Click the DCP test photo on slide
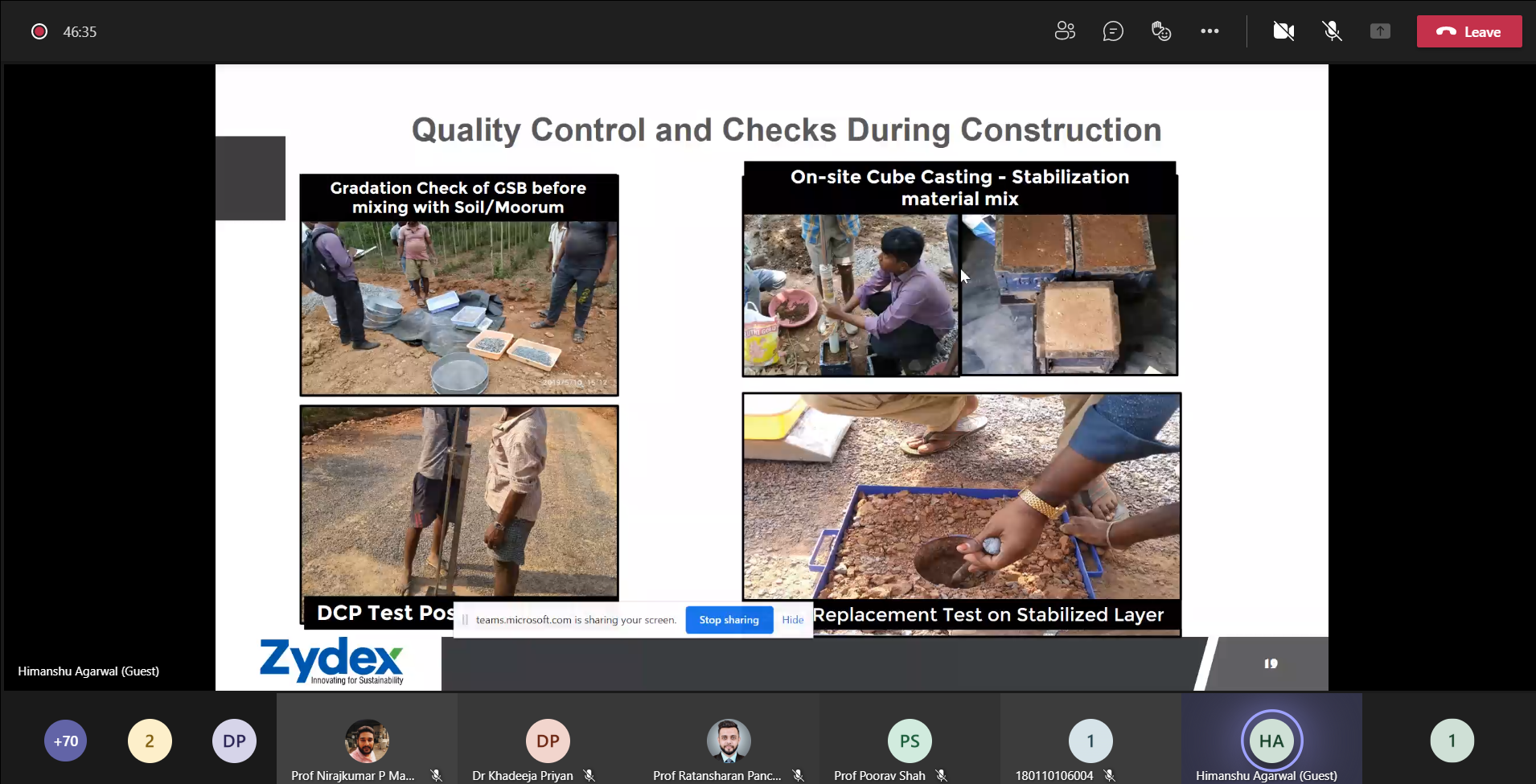 (x=459, y=501)
